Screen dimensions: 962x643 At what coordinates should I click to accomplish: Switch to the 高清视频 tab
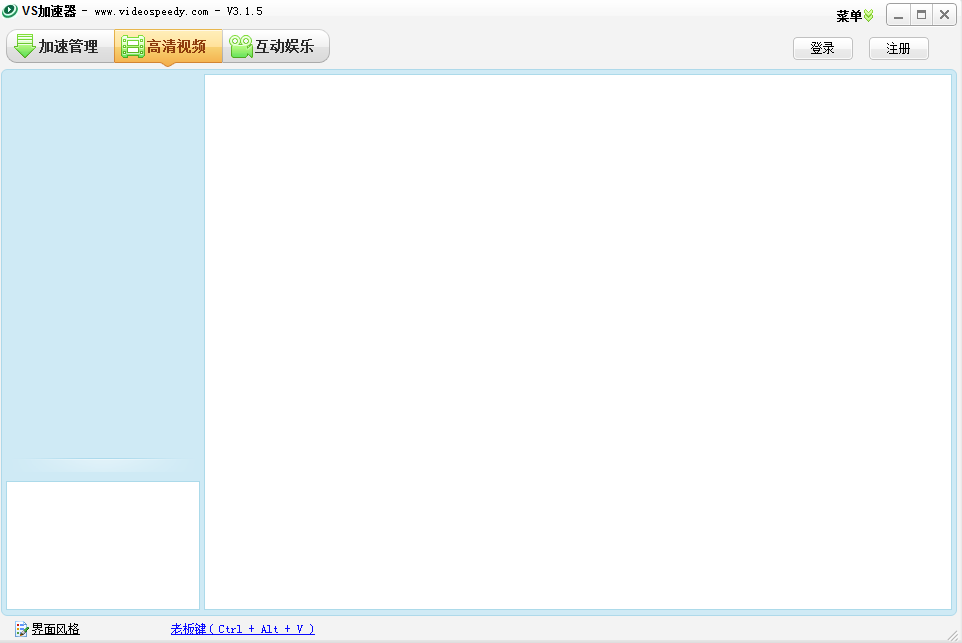pos(168,46)
